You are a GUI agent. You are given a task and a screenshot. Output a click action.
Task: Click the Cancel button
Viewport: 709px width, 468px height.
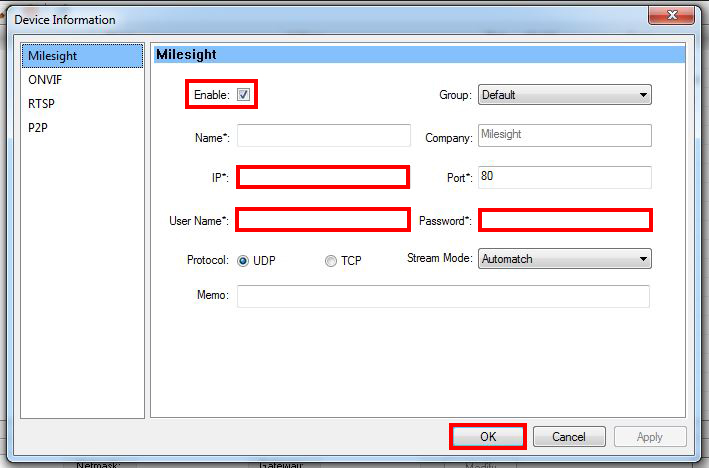point(569,437)
